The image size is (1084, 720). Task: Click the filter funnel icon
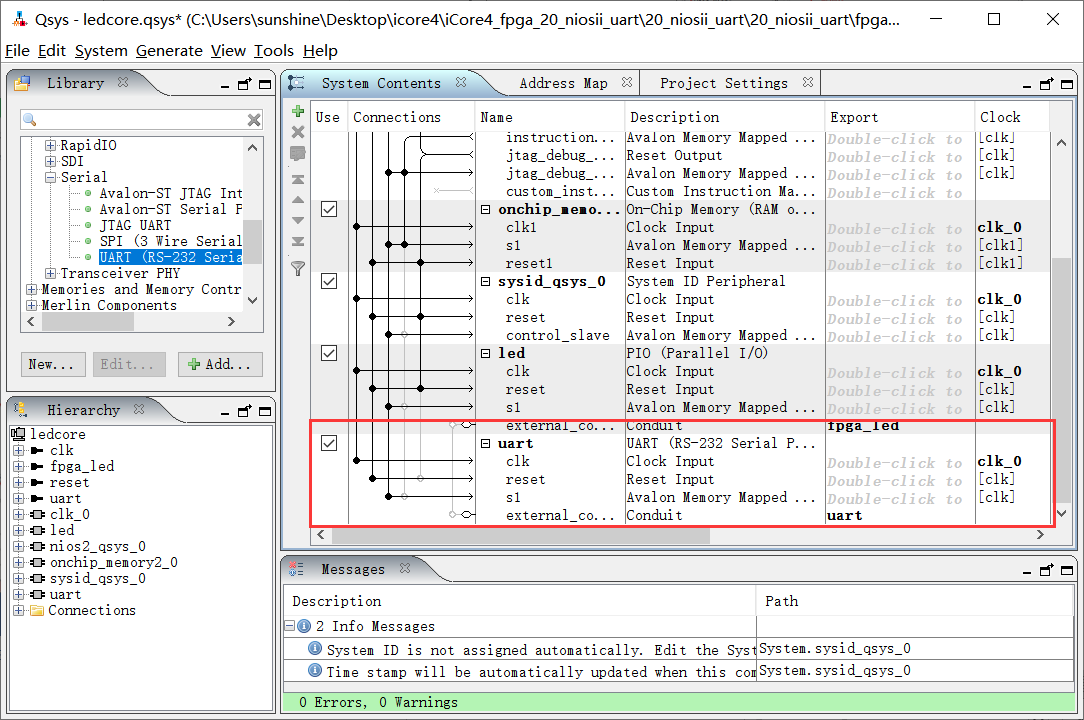tap(297, 268)
